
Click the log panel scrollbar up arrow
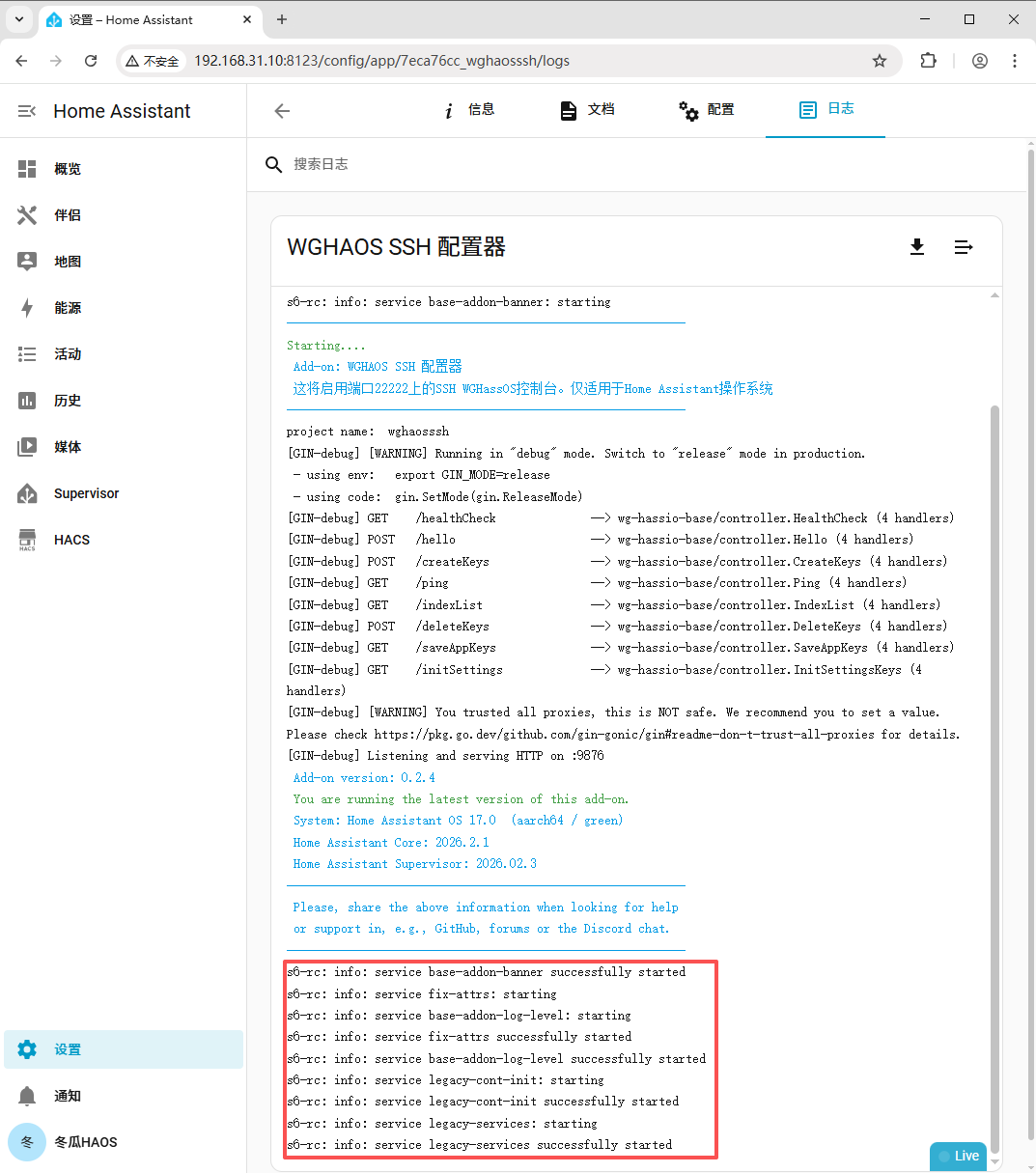pos(994,295)
